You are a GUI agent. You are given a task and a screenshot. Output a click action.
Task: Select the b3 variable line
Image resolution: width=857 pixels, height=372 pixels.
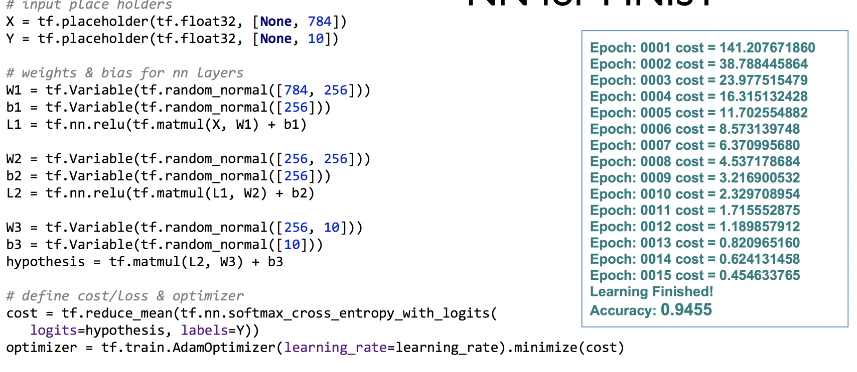click(x=165, y=244)
